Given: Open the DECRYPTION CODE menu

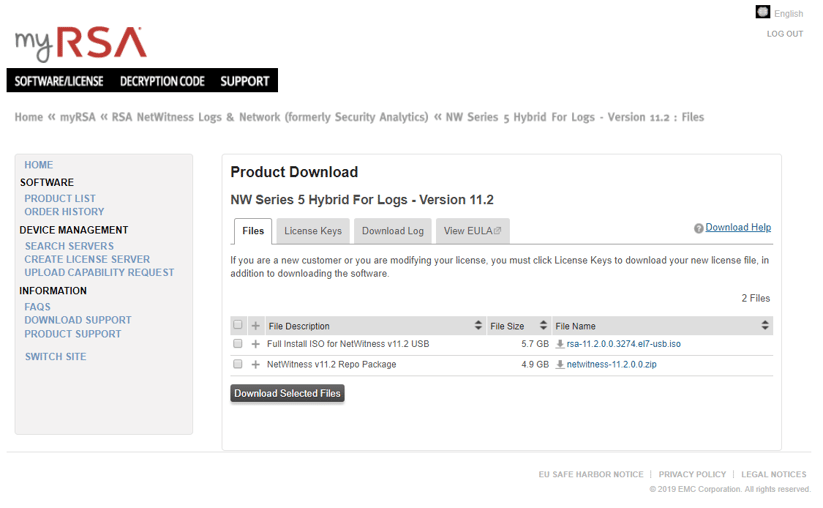Looking at the screenshot, I should (x=162, y=81).
